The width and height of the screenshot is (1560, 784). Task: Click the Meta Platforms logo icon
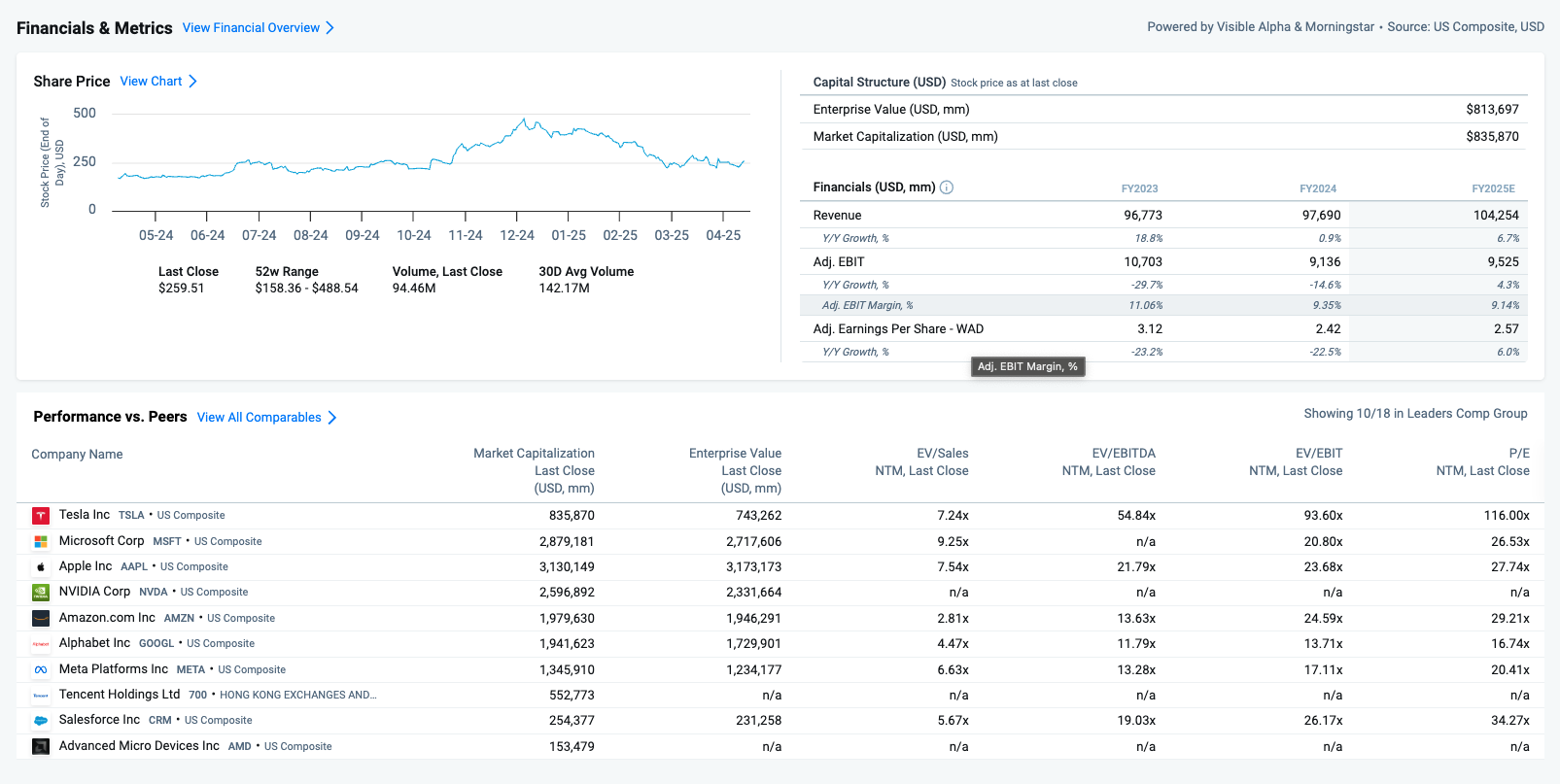click(41, 669)
